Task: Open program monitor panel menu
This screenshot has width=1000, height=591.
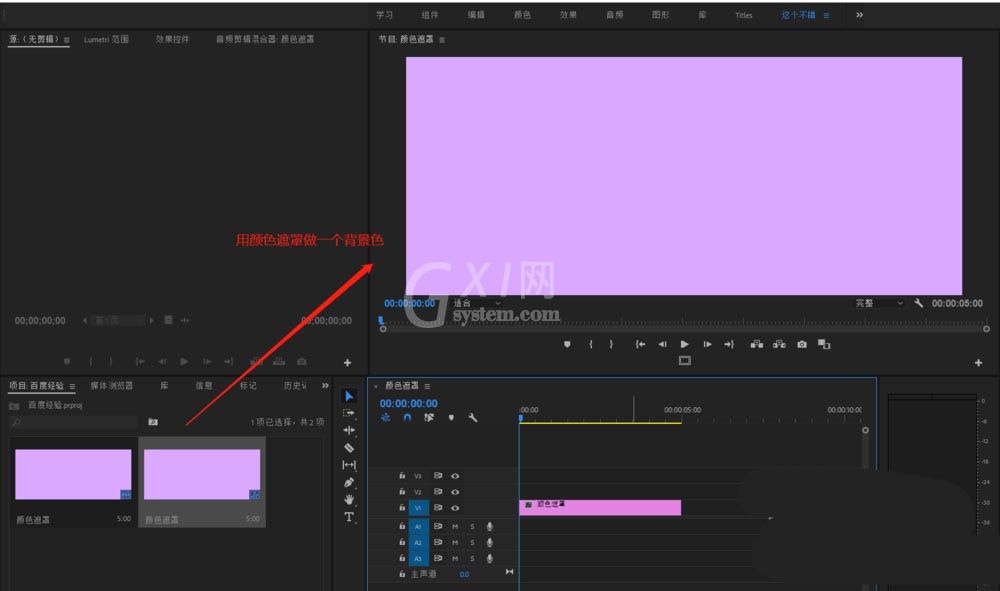Action: (442, 40)
